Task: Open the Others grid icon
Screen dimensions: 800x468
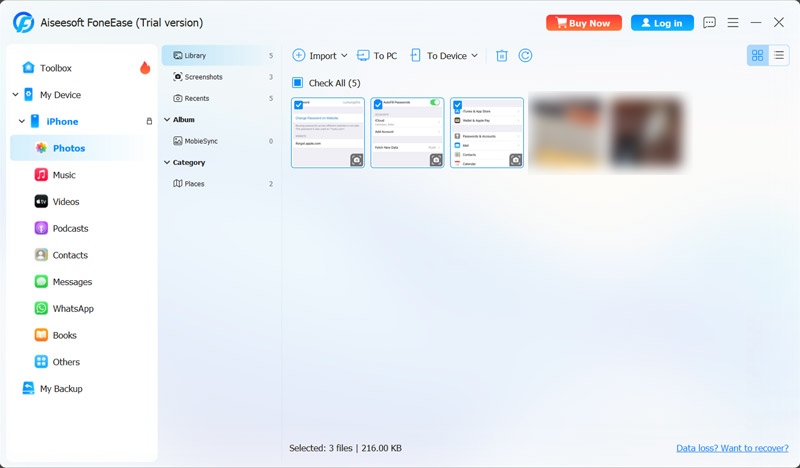Action: [x=41, y=362]
